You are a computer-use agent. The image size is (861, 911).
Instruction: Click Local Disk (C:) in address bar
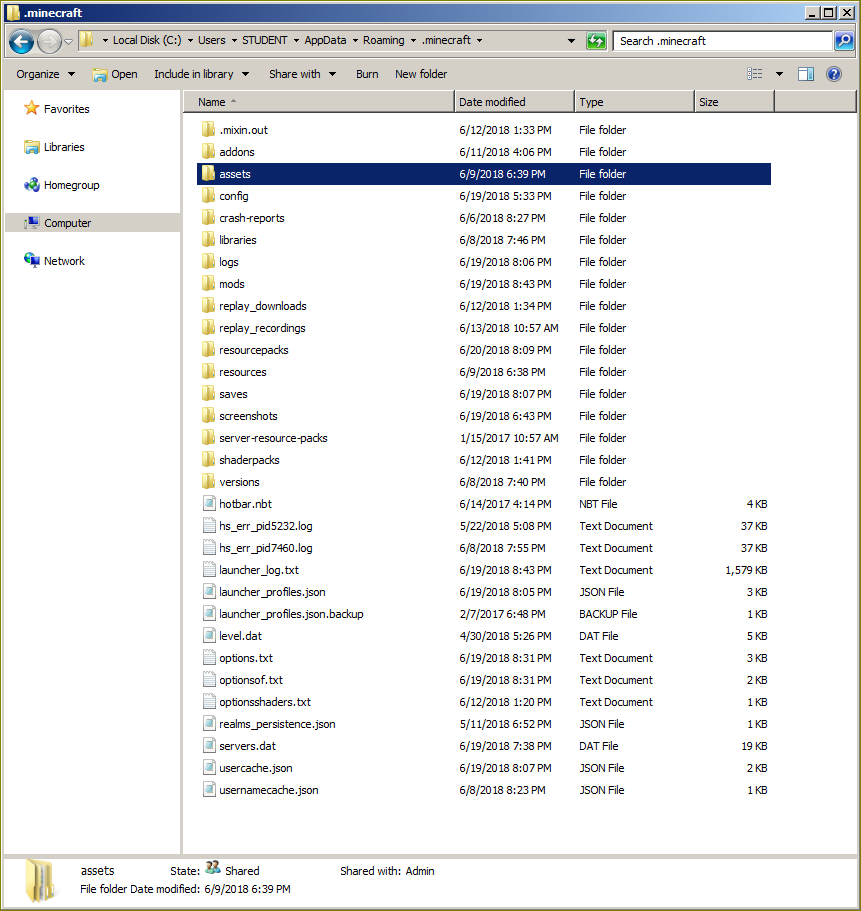click(x=147, y=40)
